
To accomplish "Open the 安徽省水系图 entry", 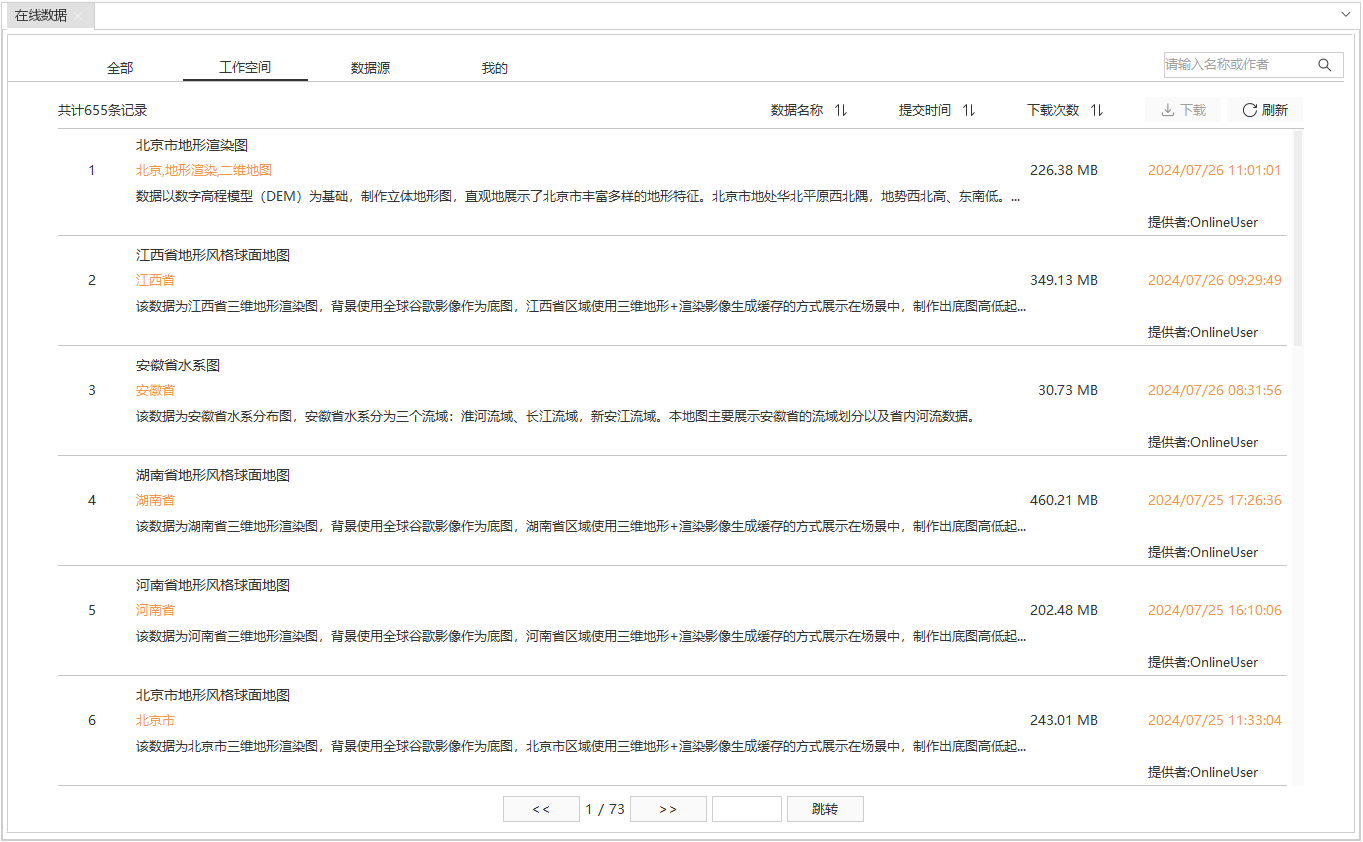I will pos(178,365).
